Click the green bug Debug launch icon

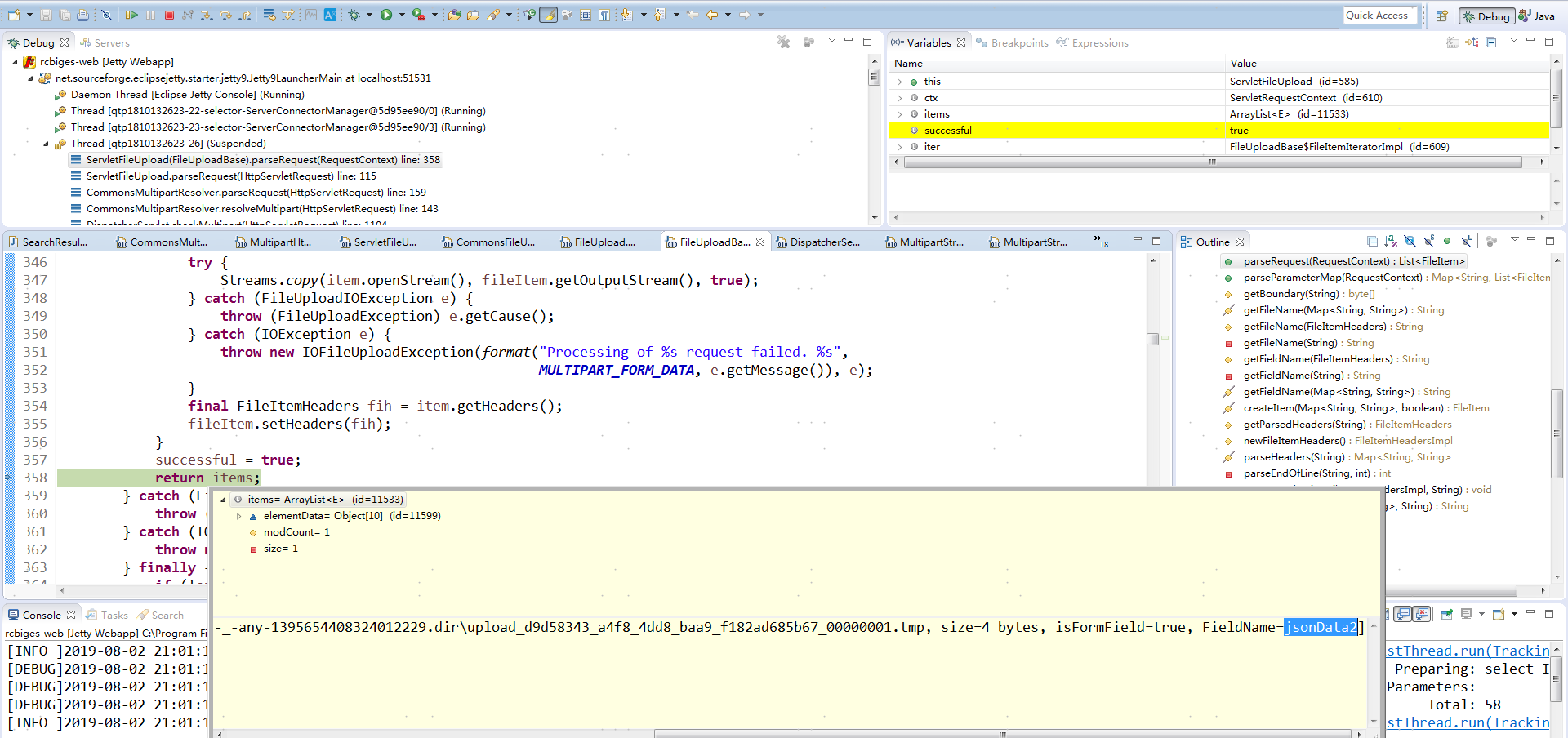tap(354, 15)
